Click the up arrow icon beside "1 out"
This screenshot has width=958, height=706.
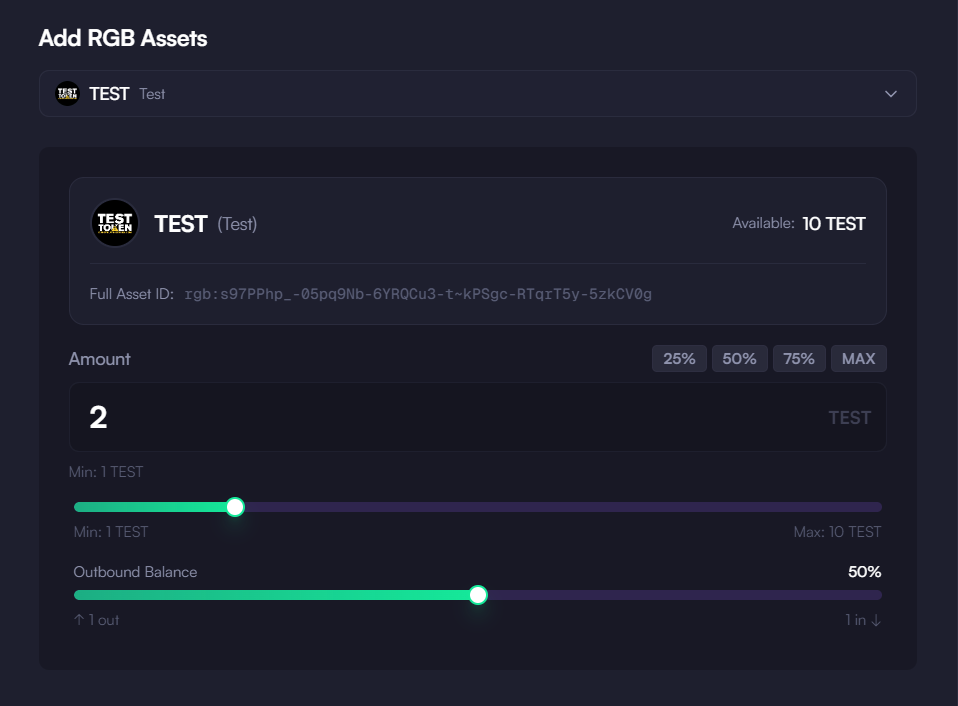tap(79, 620)
